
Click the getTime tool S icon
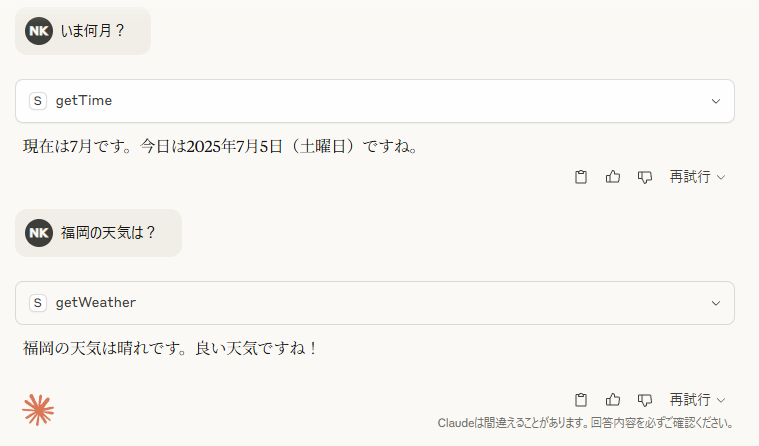[x=38, y=101]
